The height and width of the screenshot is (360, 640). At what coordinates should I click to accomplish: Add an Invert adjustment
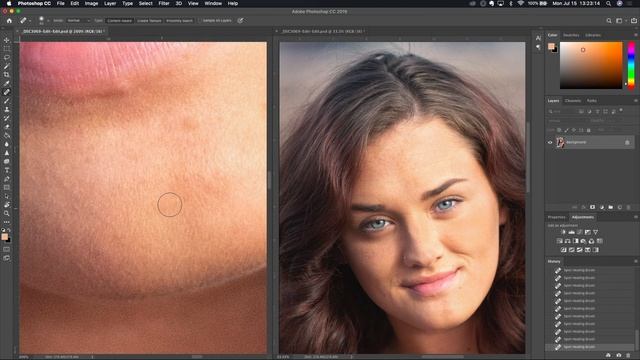[564, 250]
